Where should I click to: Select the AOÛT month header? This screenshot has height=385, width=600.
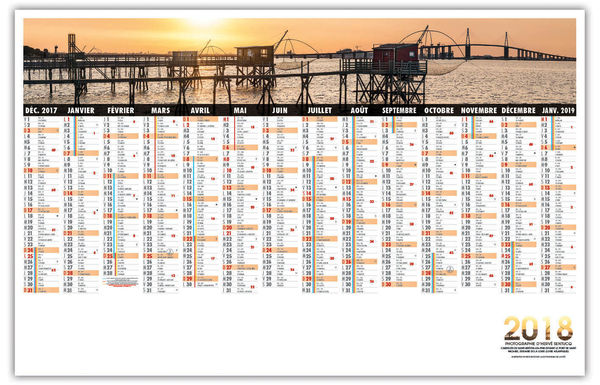pyautogui.click(x=359, y=110)
